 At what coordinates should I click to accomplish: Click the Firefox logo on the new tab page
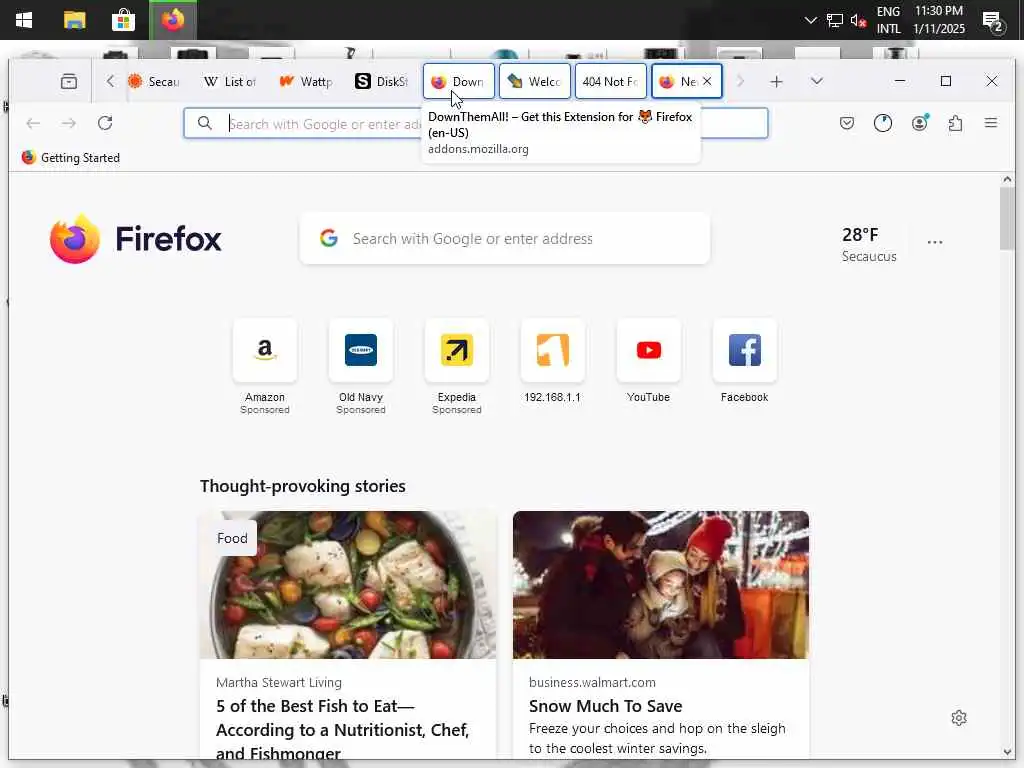[136, 239]
